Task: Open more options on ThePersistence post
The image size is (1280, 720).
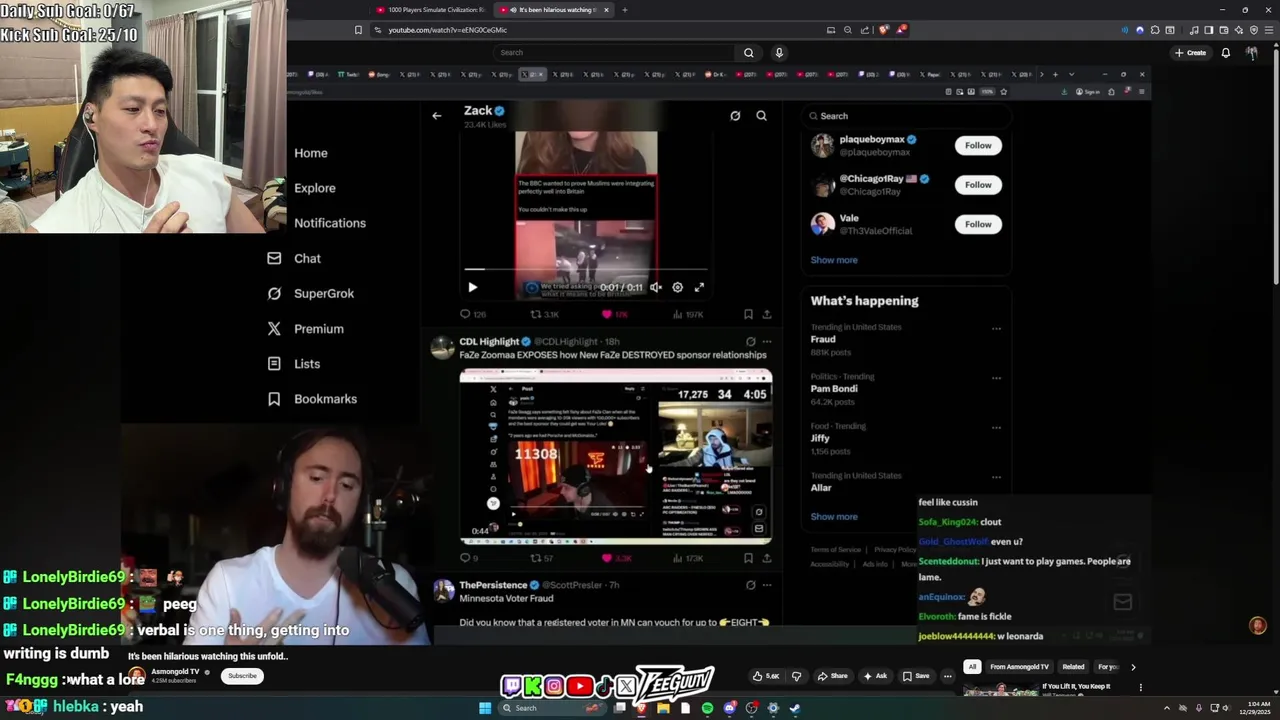Action: (x=767, y=585)
